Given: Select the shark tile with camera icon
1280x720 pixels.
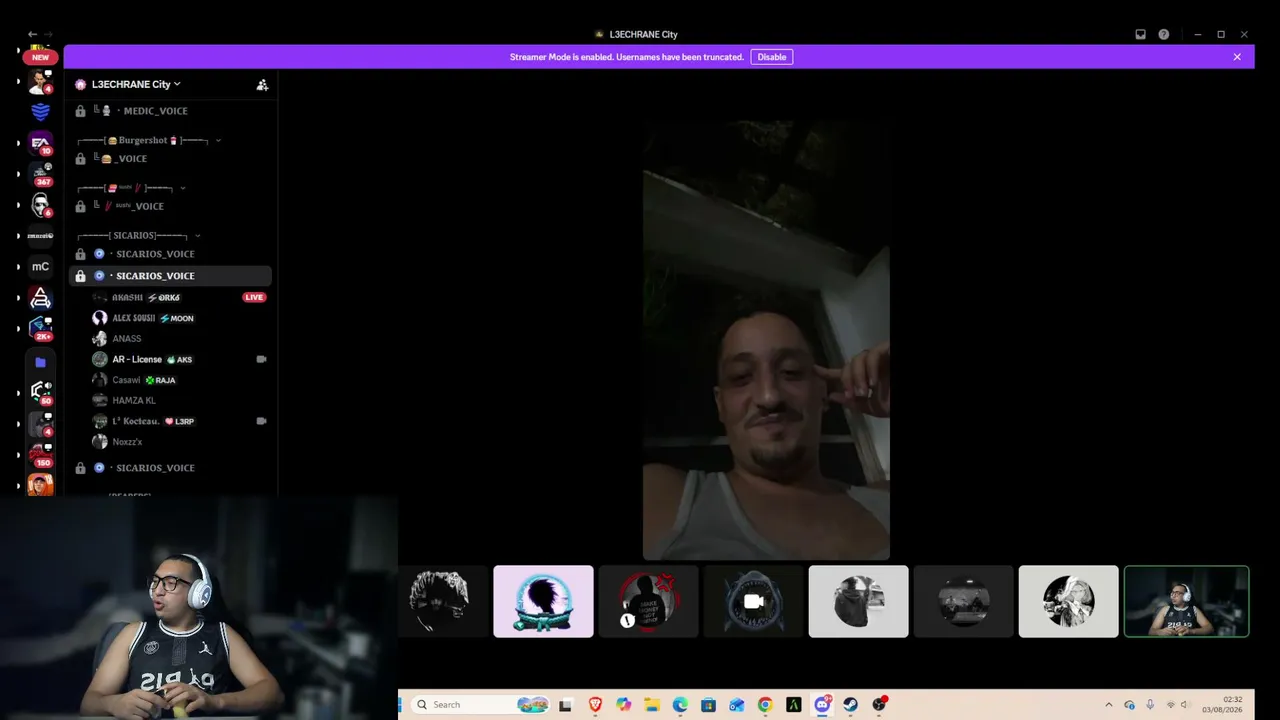Looking at the screenshot, I should (x=753, y=601).
